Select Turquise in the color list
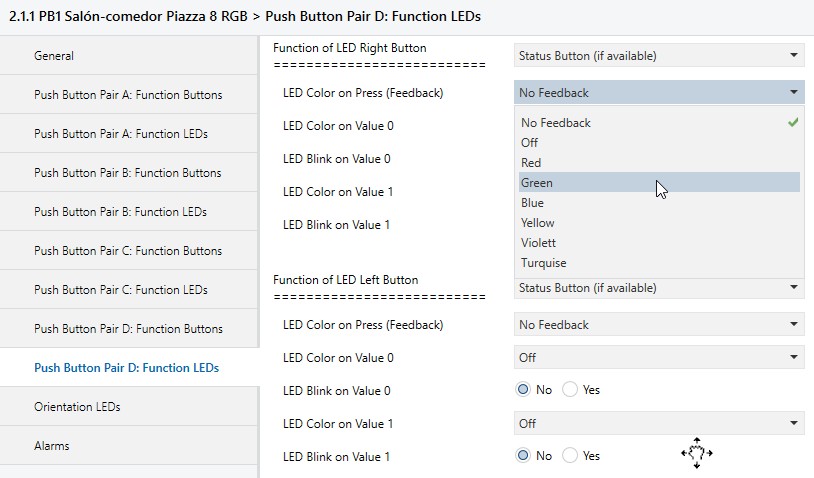The width and height of the screenshot is (814, 478). click(x=544, y=263)
